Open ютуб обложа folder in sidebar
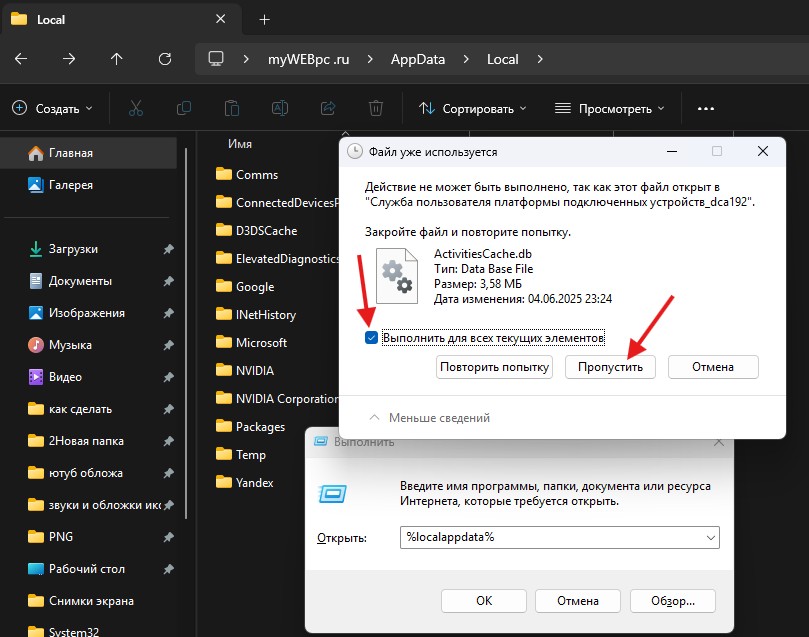This screenshot has height=637, width=809. [x=88, y=473]
